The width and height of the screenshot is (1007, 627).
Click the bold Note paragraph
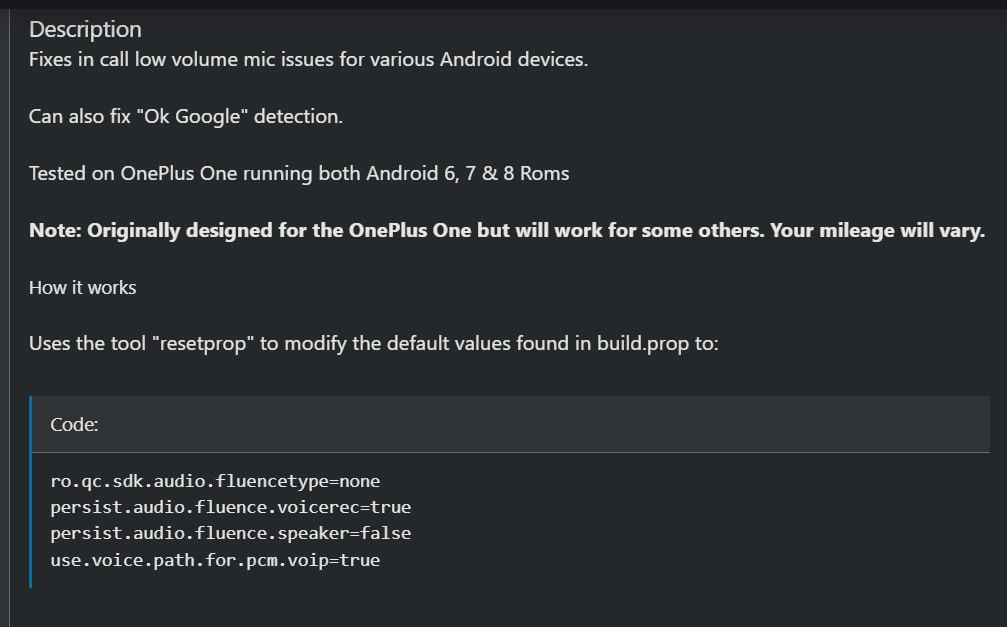pos(507,231)
